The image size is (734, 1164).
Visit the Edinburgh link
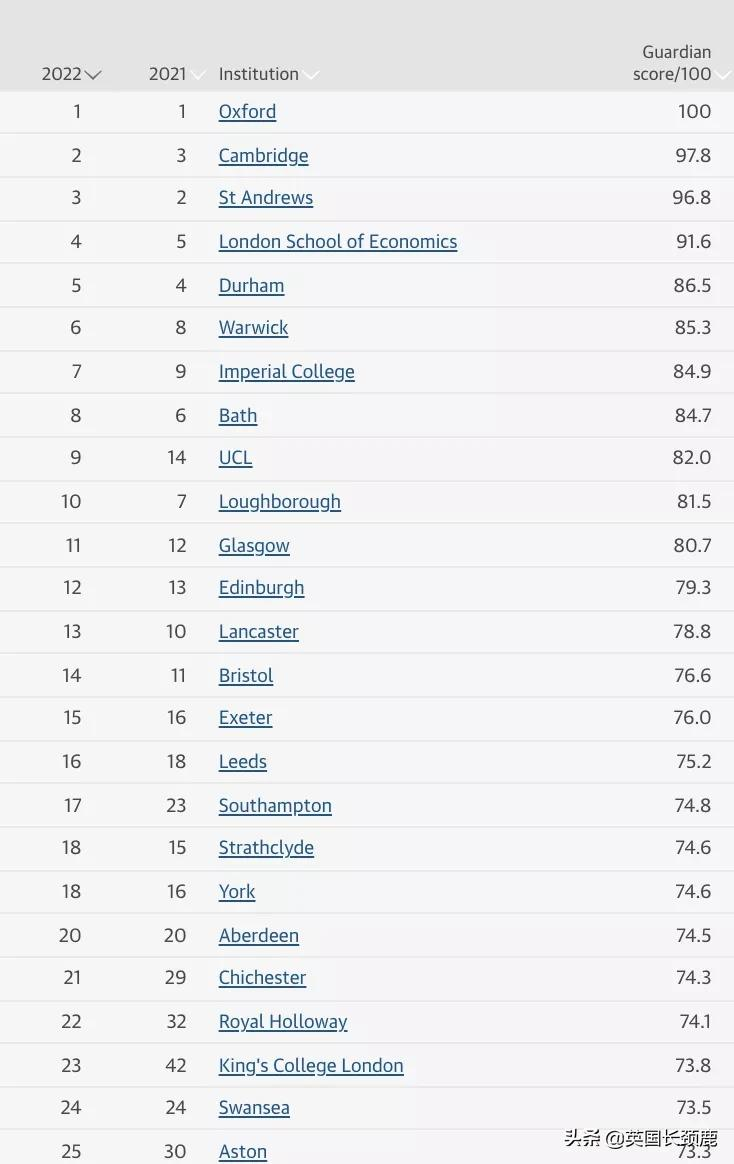tap(261, 588)
